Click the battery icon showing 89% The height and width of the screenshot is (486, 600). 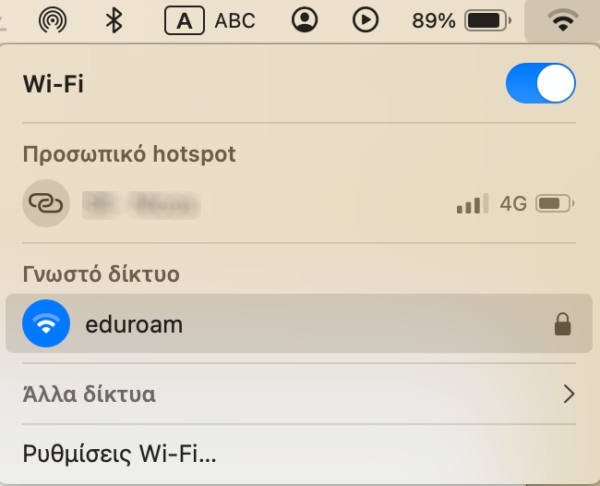(488, 20)
